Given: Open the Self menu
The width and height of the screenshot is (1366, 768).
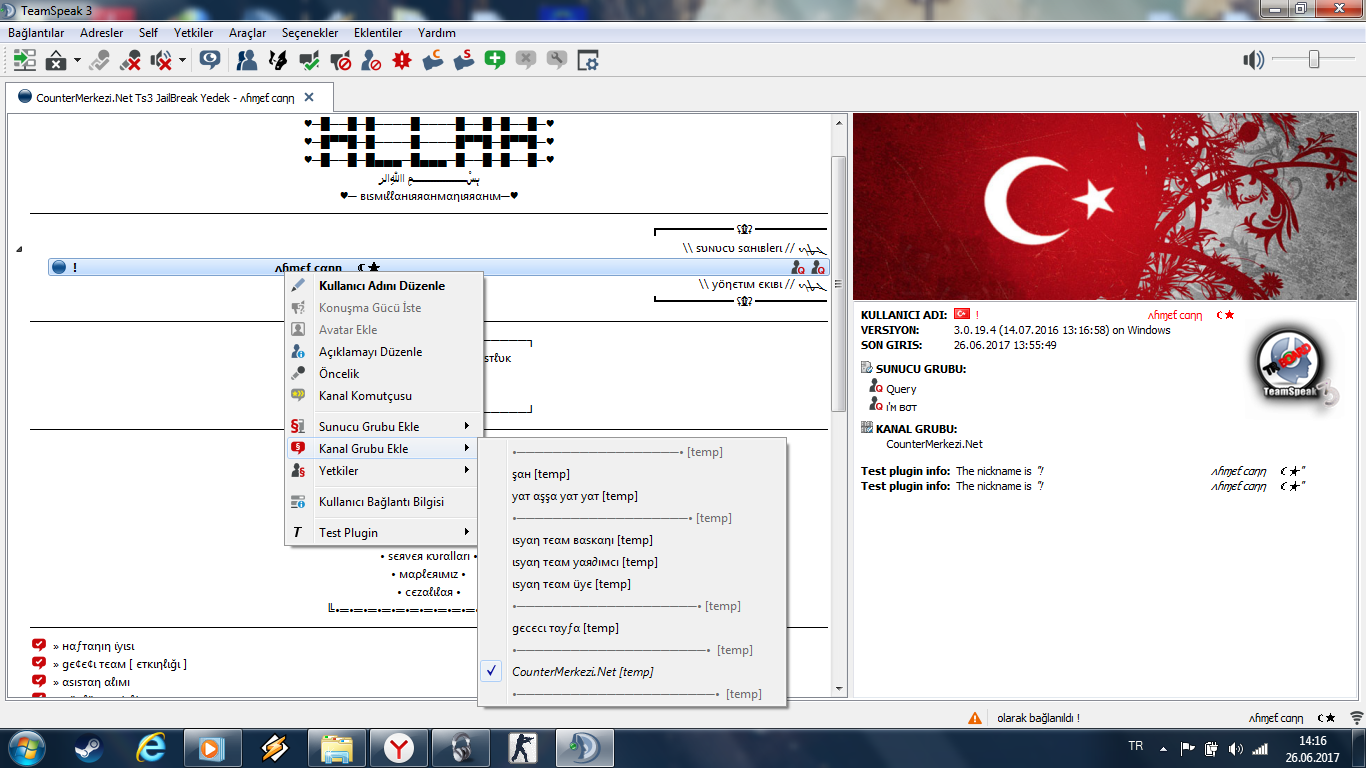Looking at the screenshot, I should [x=148, y=33].
